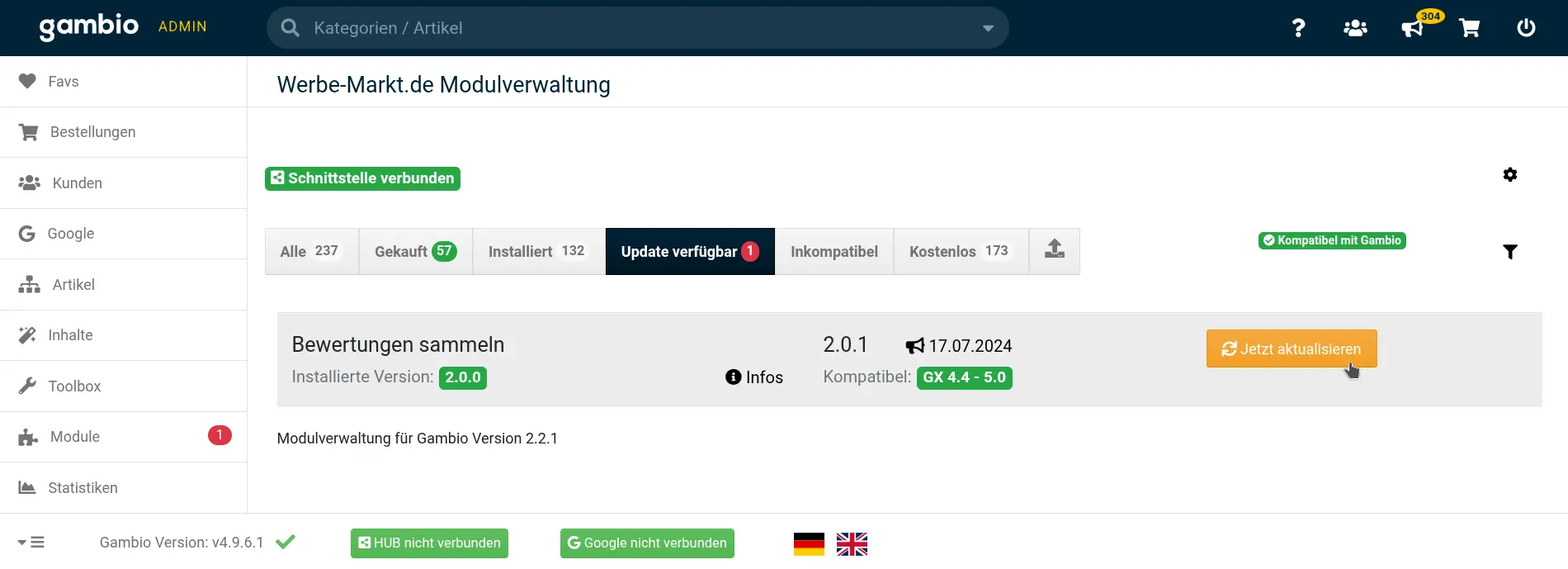This screenshot has height=569, width=1568.
Task: Toggle the Kompatibel mit Gambio filter
Action: pos(1332,240)
